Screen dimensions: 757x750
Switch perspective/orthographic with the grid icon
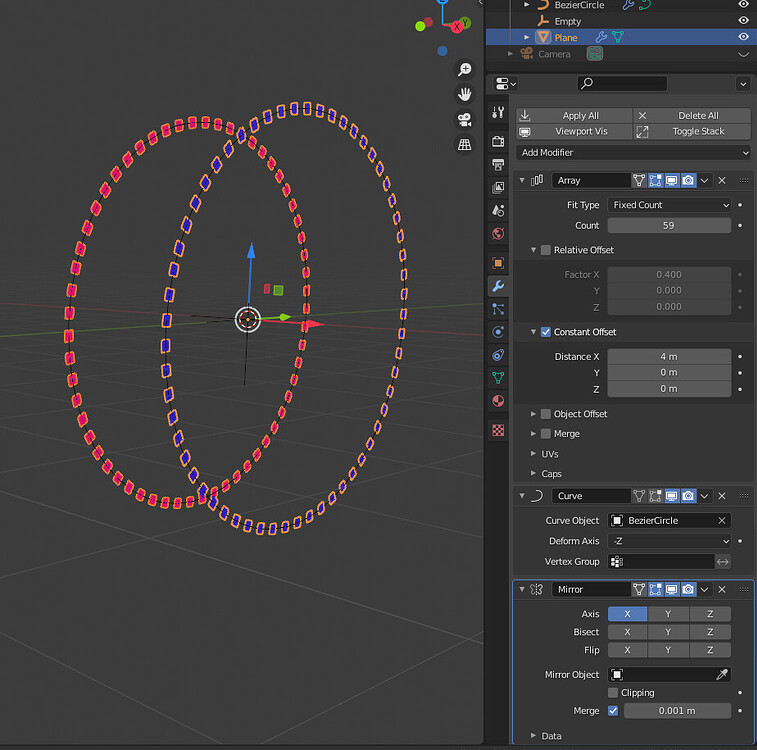click(x=464, y=144)
